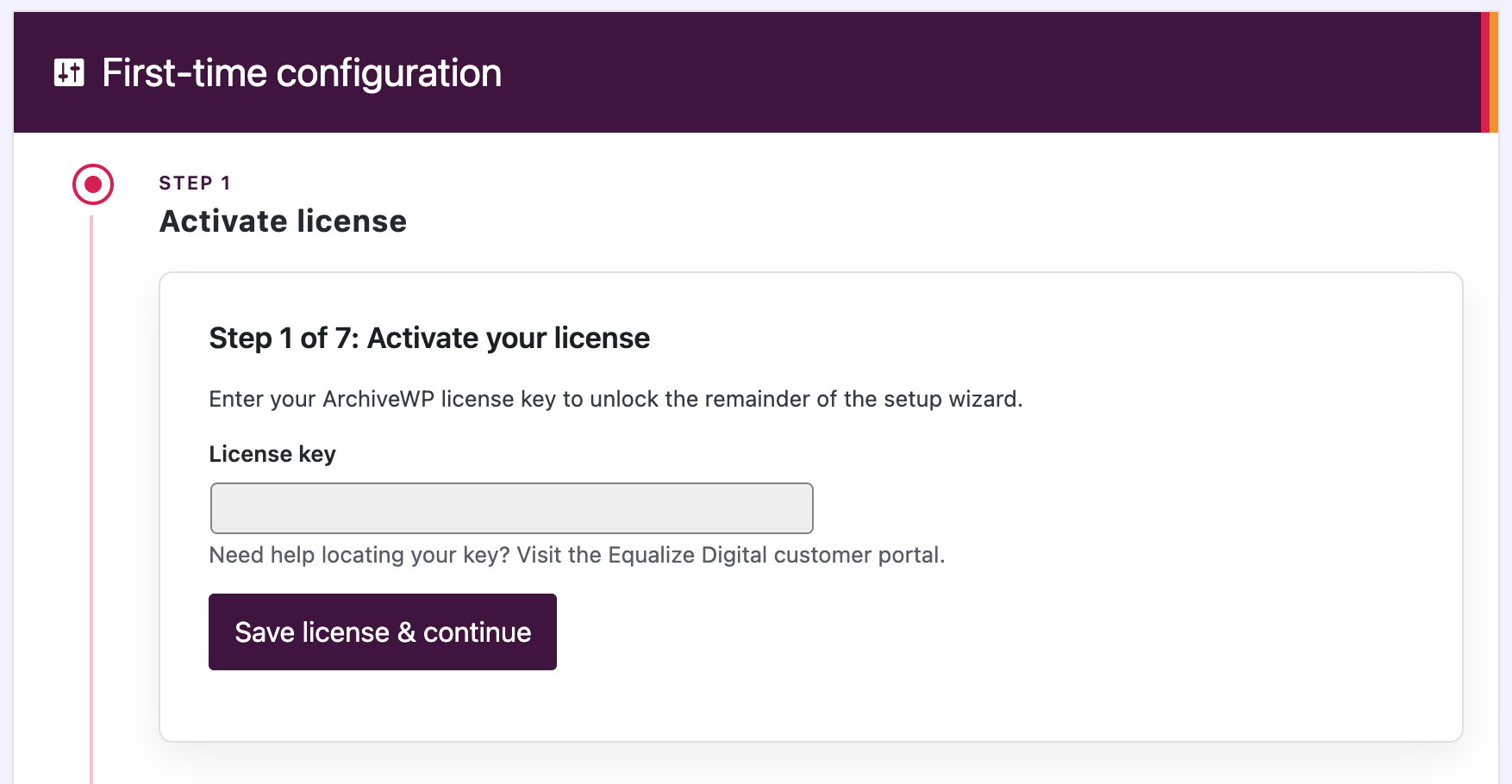Click the First-time configuration header icon
The image size is (1512, 784).
point(67,73)
